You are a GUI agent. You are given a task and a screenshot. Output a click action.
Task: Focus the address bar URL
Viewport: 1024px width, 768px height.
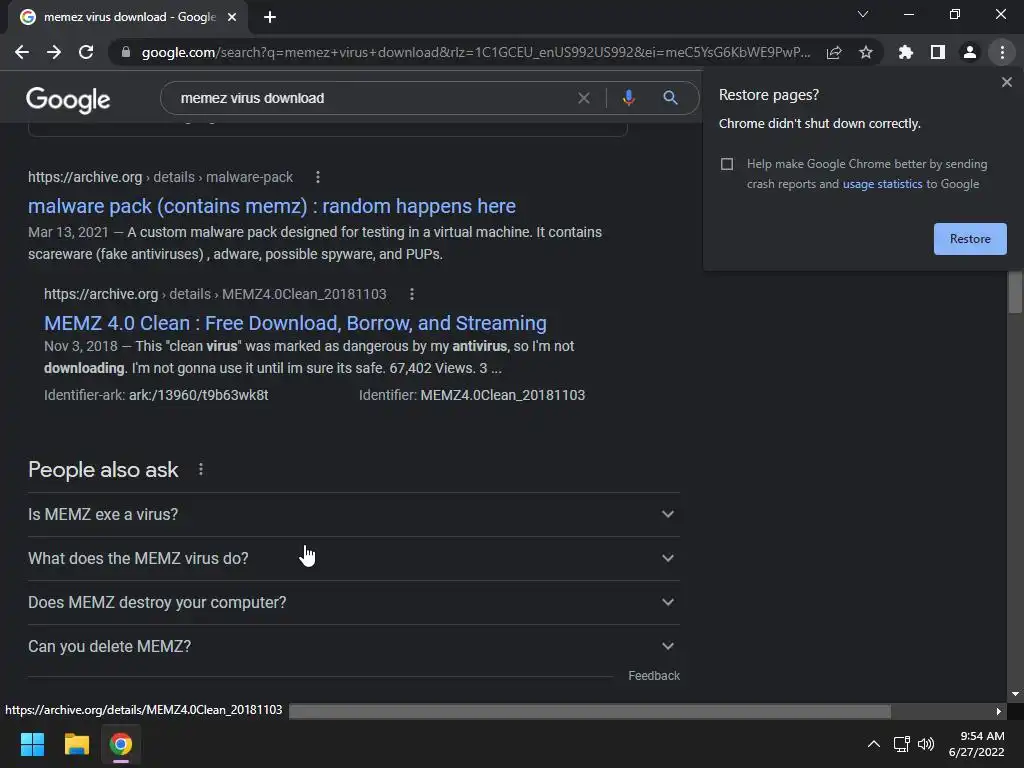475,52
